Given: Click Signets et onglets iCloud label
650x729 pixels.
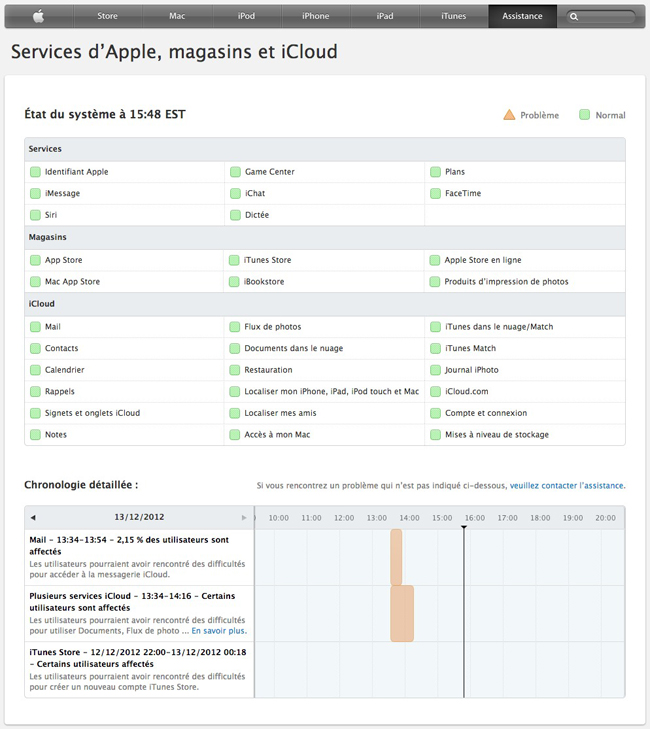Looking at the screenshot, I should (x=92, y=413).
